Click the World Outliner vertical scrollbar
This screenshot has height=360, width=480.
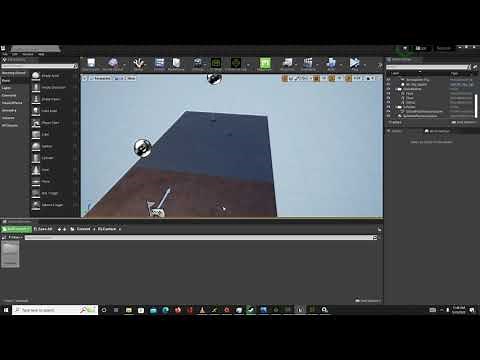tap(476, 106)
